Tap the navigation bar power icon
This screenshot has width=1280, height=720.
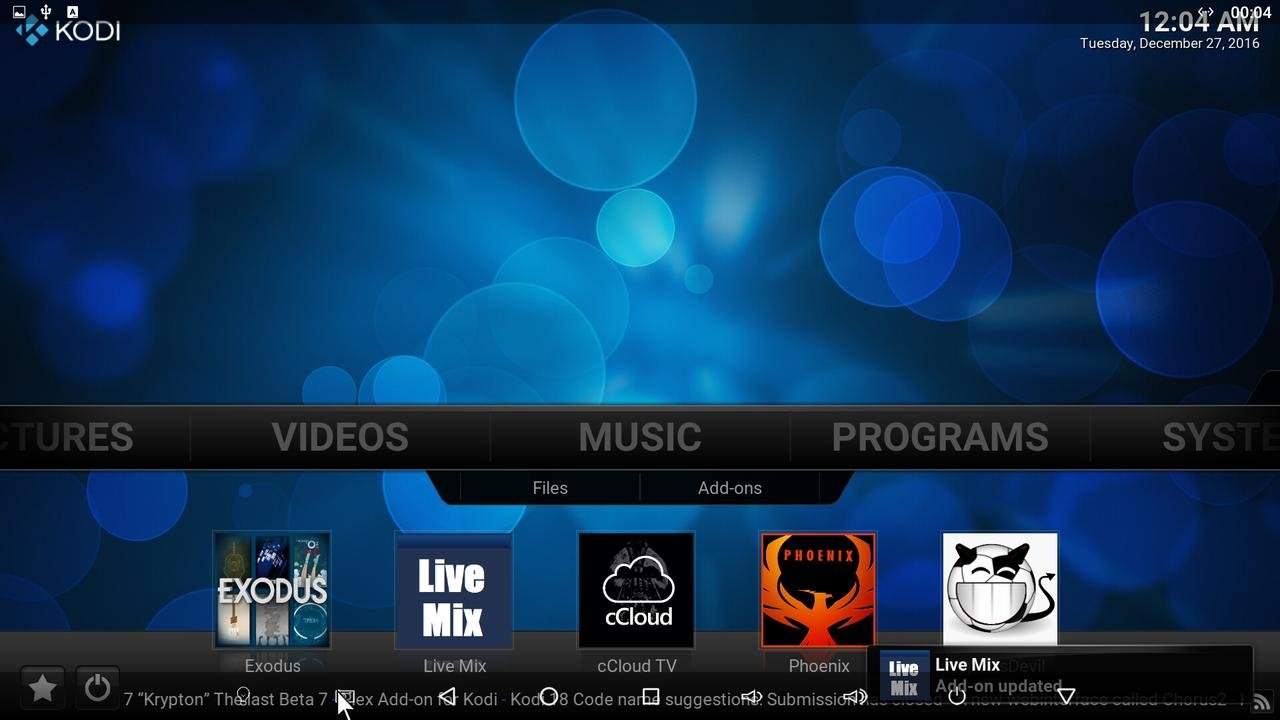(957, 696)
